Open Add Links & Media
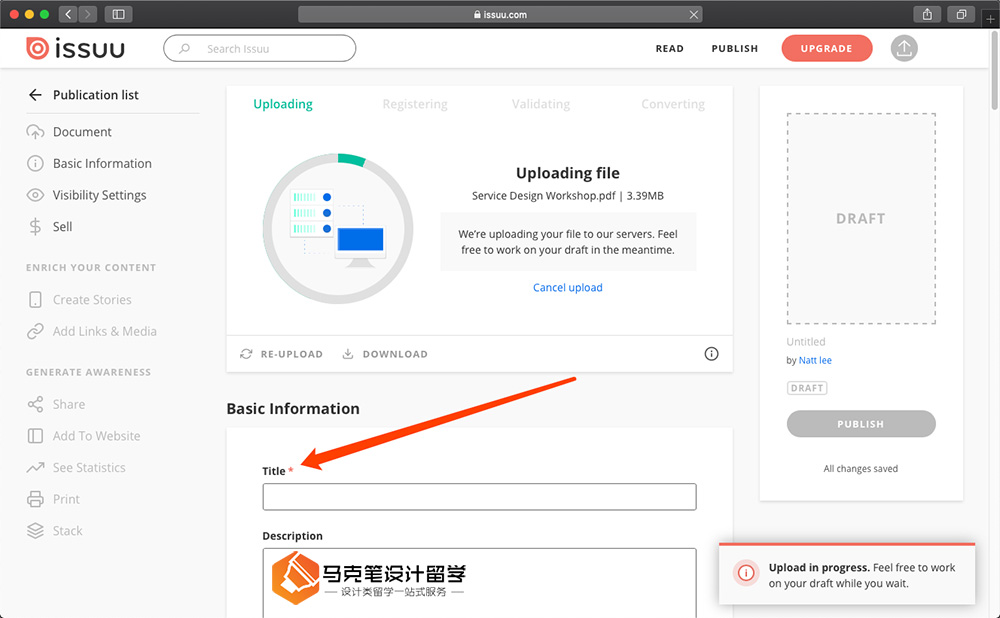The width and height of the screenshot is (1000, 618). [x=105, y=331]
